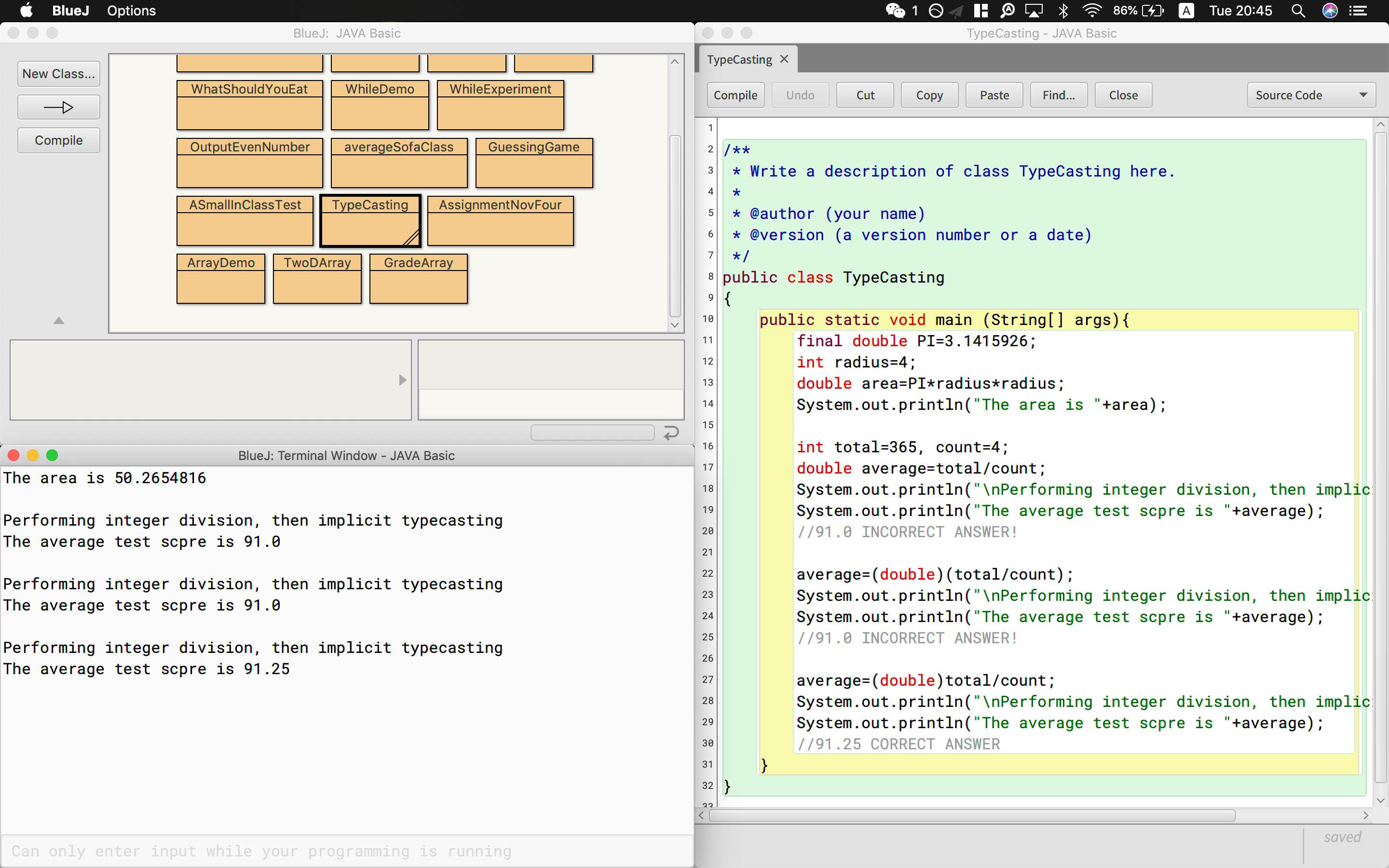Click the terminal input field

tap(347, 851)
